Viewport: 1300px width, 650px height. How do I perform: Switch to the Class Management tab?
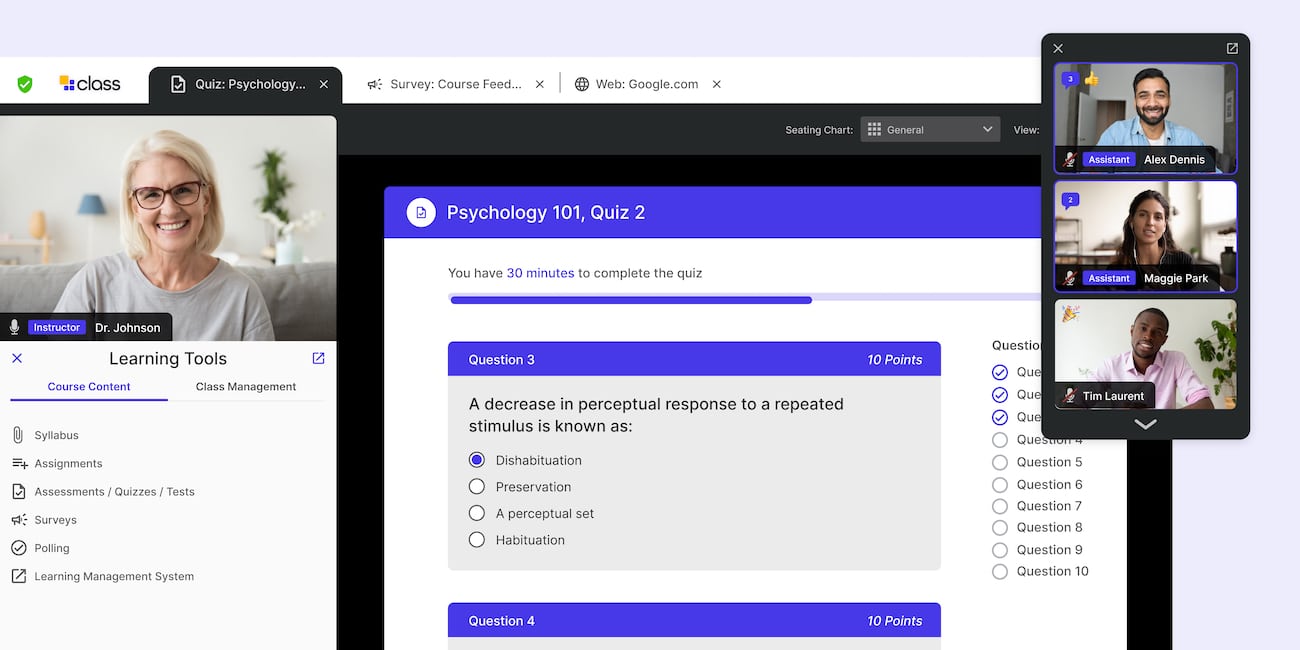tap(244, 386)
